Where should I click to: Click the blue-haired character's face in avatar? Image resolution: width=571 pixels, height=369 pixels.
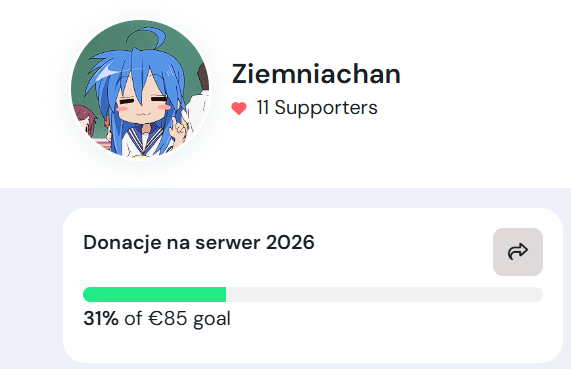(144, 104)
